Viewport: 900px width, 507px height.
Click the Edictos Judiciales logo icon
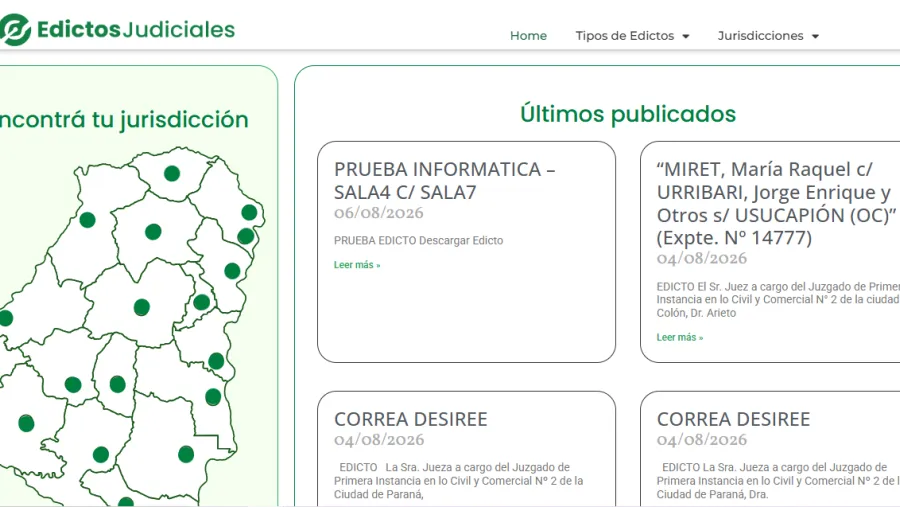pyautogui.click(x=14, y=30)
